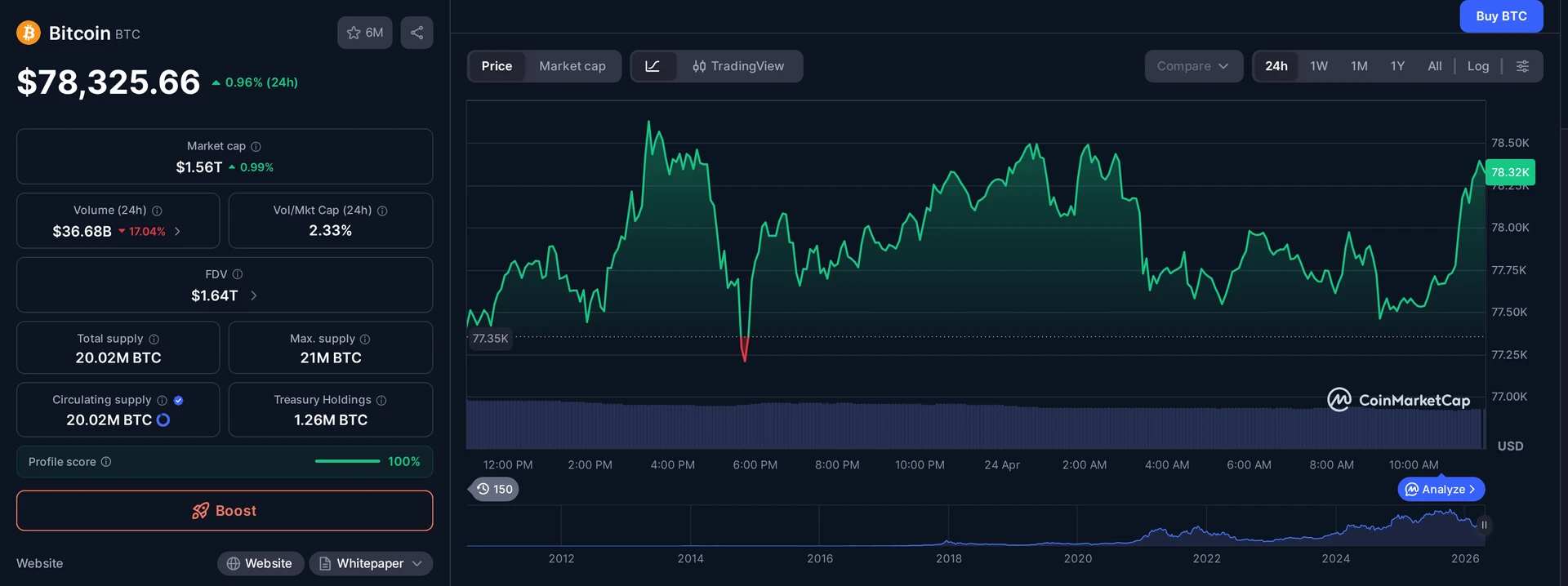The image size is (1568, 586).
Task: Click the $36.68B volume value
Action: pyautogui.click(x=82, y=232)
